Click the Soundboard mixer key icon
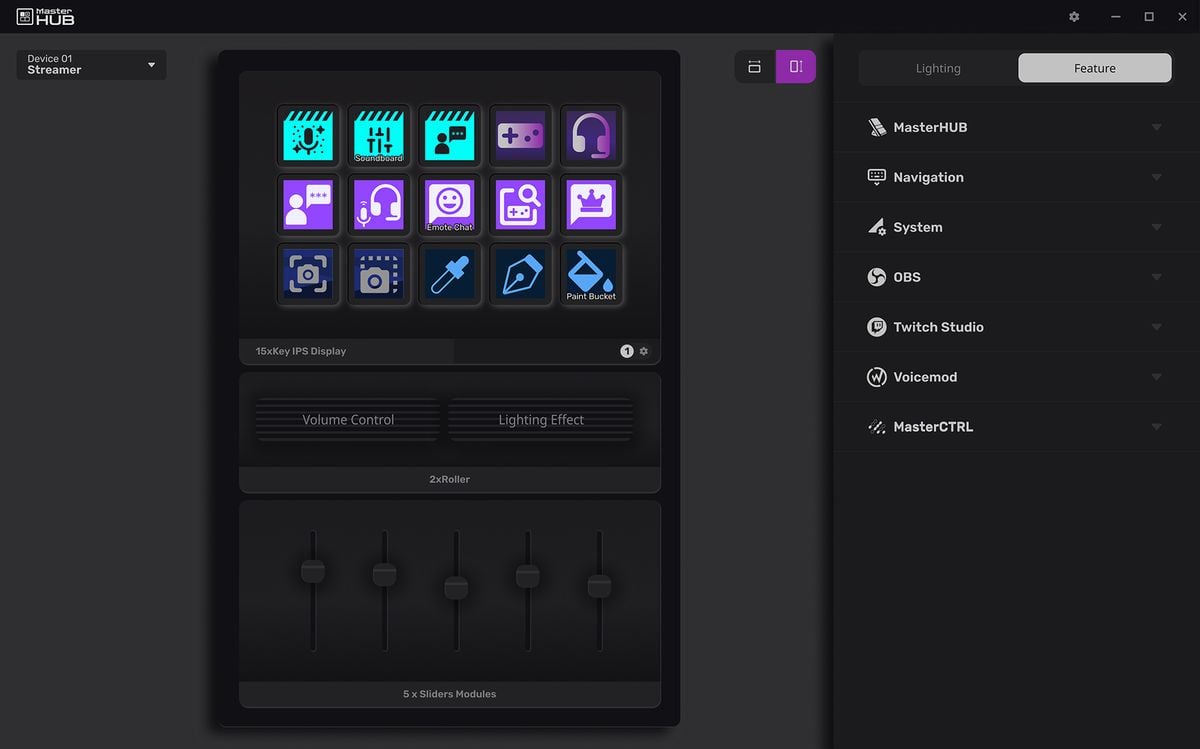 pyautogui.click(x=379, y=135)
